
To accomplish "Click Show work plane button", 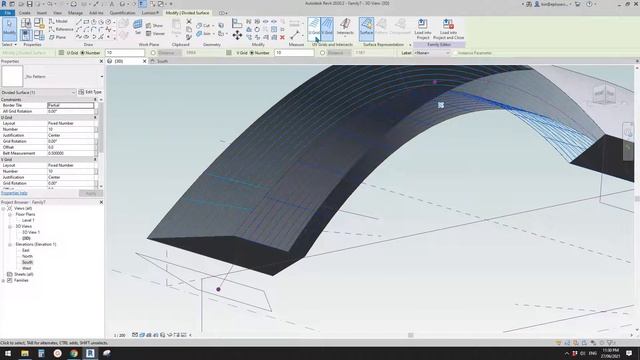I will tap(154, 26).
